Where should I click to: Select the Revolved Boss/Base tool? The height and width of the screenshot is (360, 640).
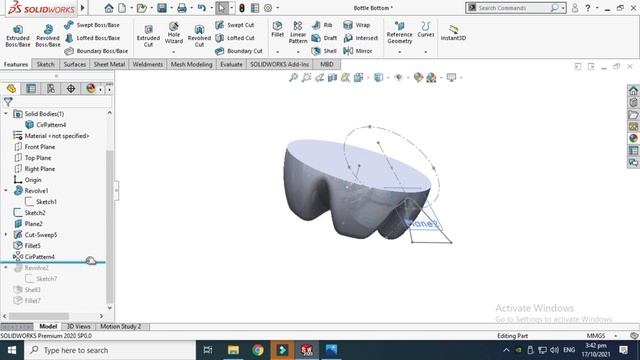48,36
